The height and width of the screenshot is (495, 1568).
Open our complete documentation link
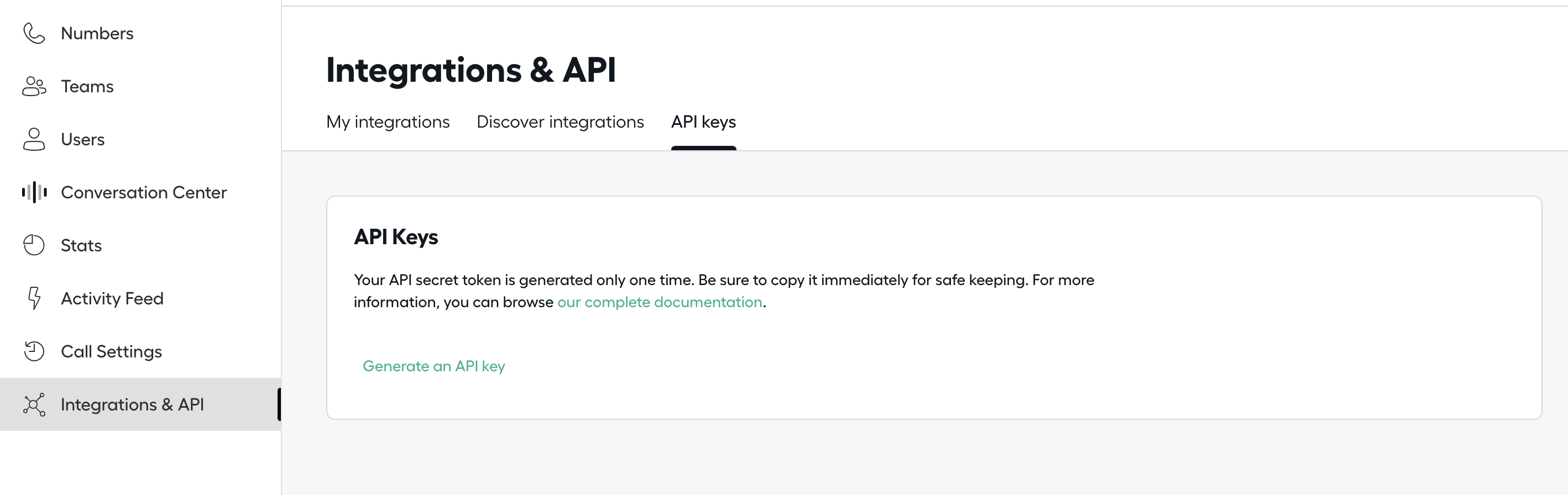click(x=660, y=302)
